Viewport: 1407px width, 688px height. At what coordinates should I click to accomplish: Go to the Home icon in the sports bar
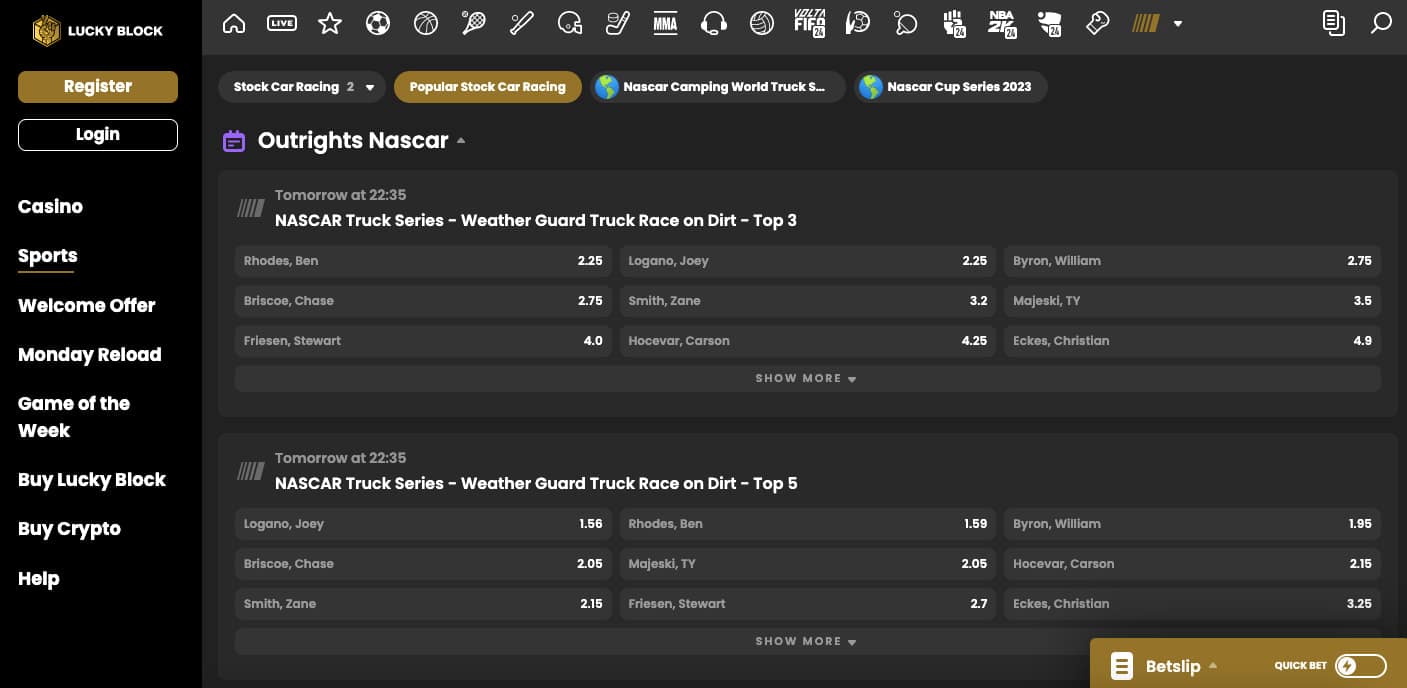[234, 23]
